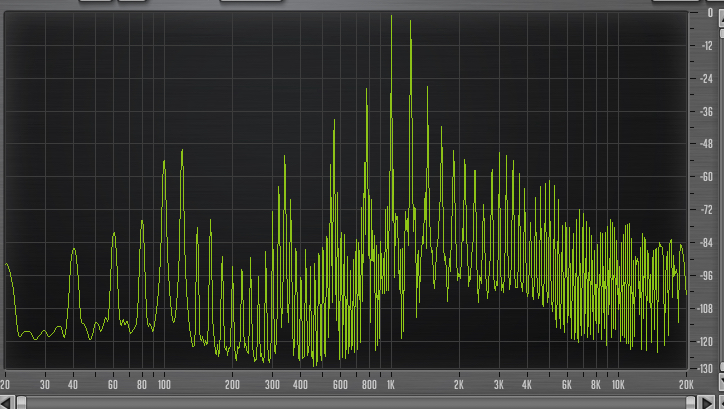Click the "400" frequency axis label
This screenshot has height=409, width=724.
(300, 385)
